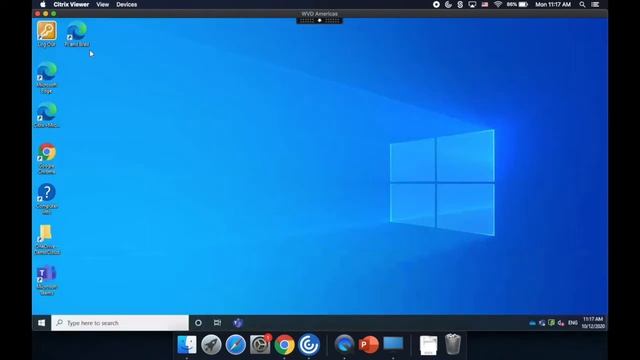Open System Preferences from the Dock

(260, 345)
